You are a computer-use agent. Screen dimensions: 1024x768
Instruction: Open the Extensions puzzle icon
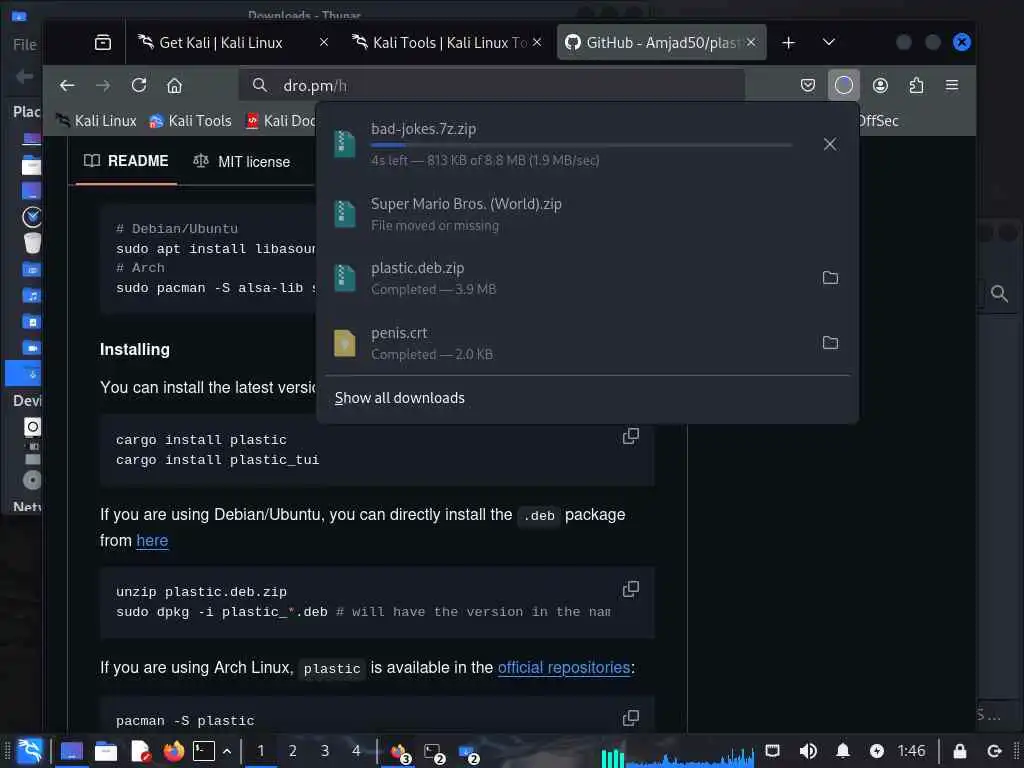click(916, 86)
